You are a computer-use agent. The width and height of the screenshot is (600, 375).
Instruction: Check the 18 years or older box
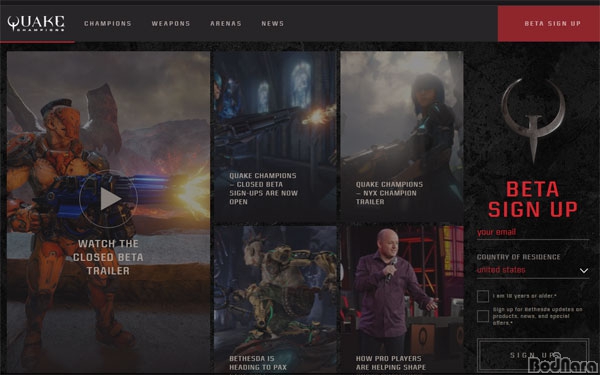coord(483,296)
